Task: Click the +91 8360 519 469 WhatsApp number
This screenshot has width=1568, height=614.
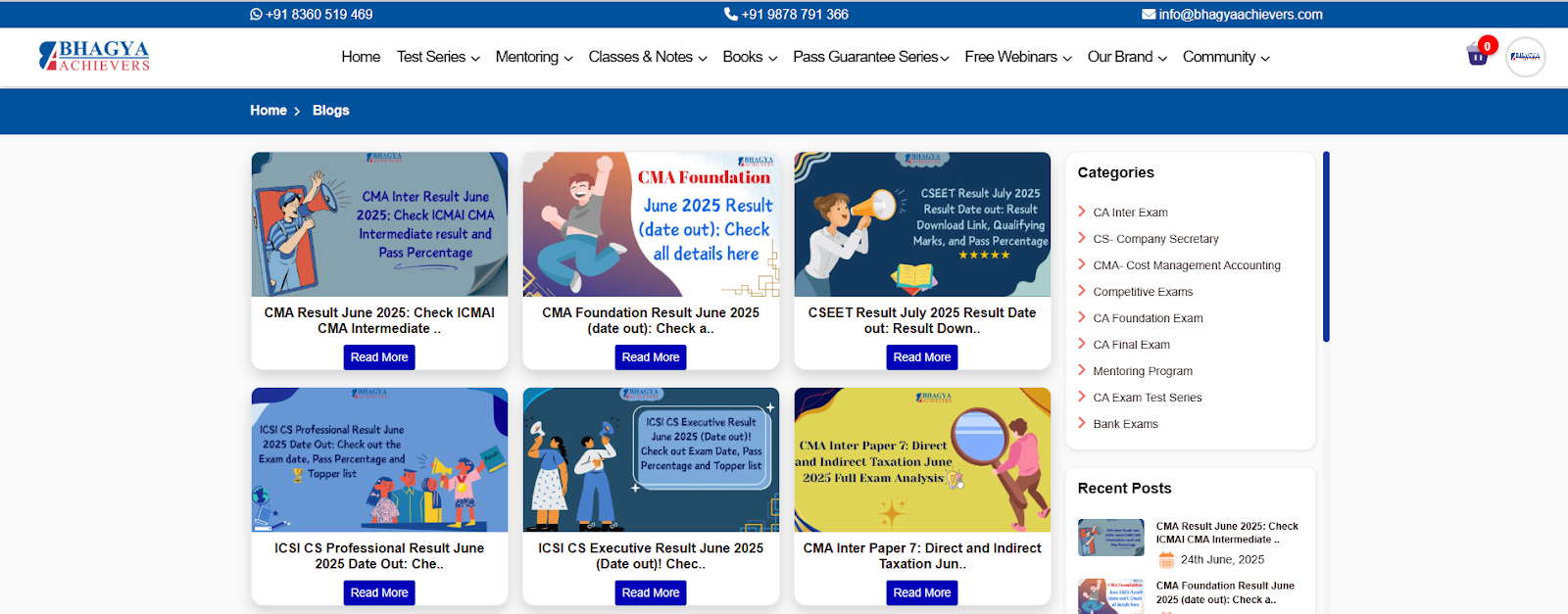Action: 318,15
